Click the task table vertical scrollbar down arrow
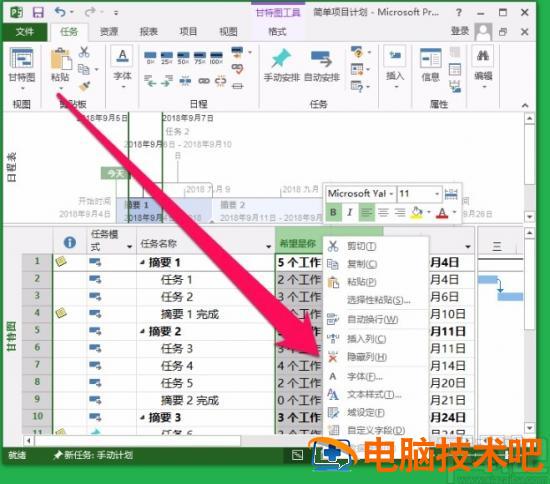 tap(529, 428)
